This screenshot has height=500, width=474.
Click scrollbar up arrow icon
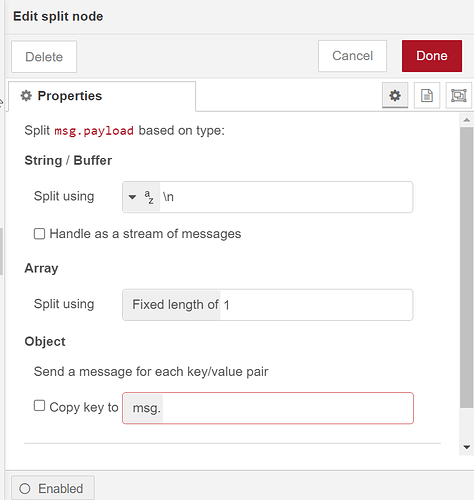click(466, 120)
